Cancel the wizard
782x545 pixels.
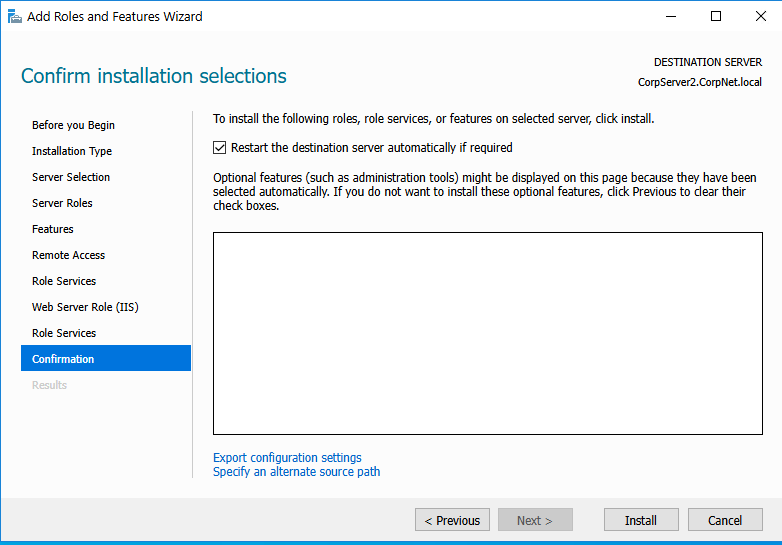click(725, 520)
